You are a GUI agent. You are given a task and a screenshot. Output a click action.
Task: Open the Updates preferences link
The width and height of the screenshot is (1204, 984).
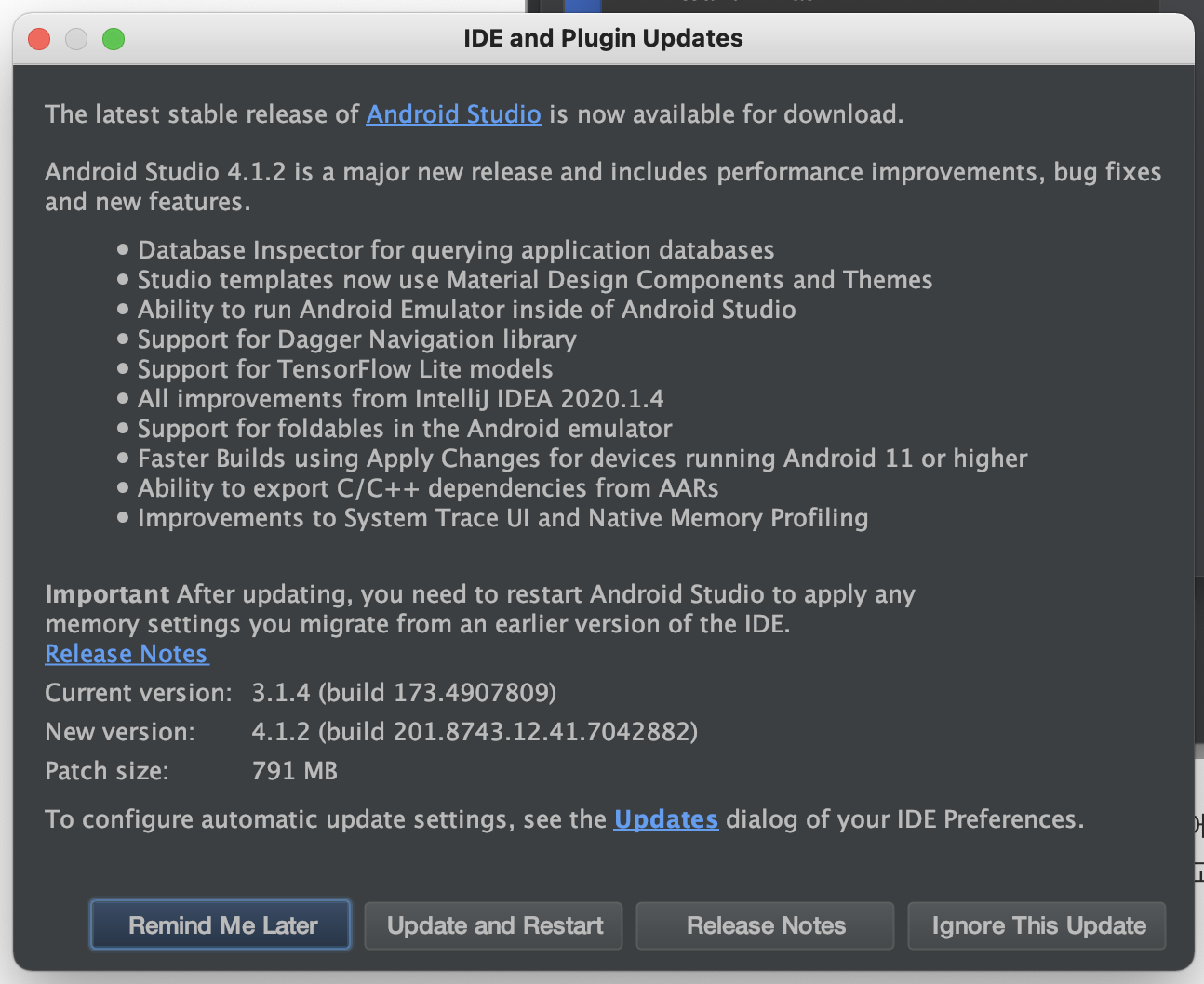pyautogui.click(x=666, y=819)
